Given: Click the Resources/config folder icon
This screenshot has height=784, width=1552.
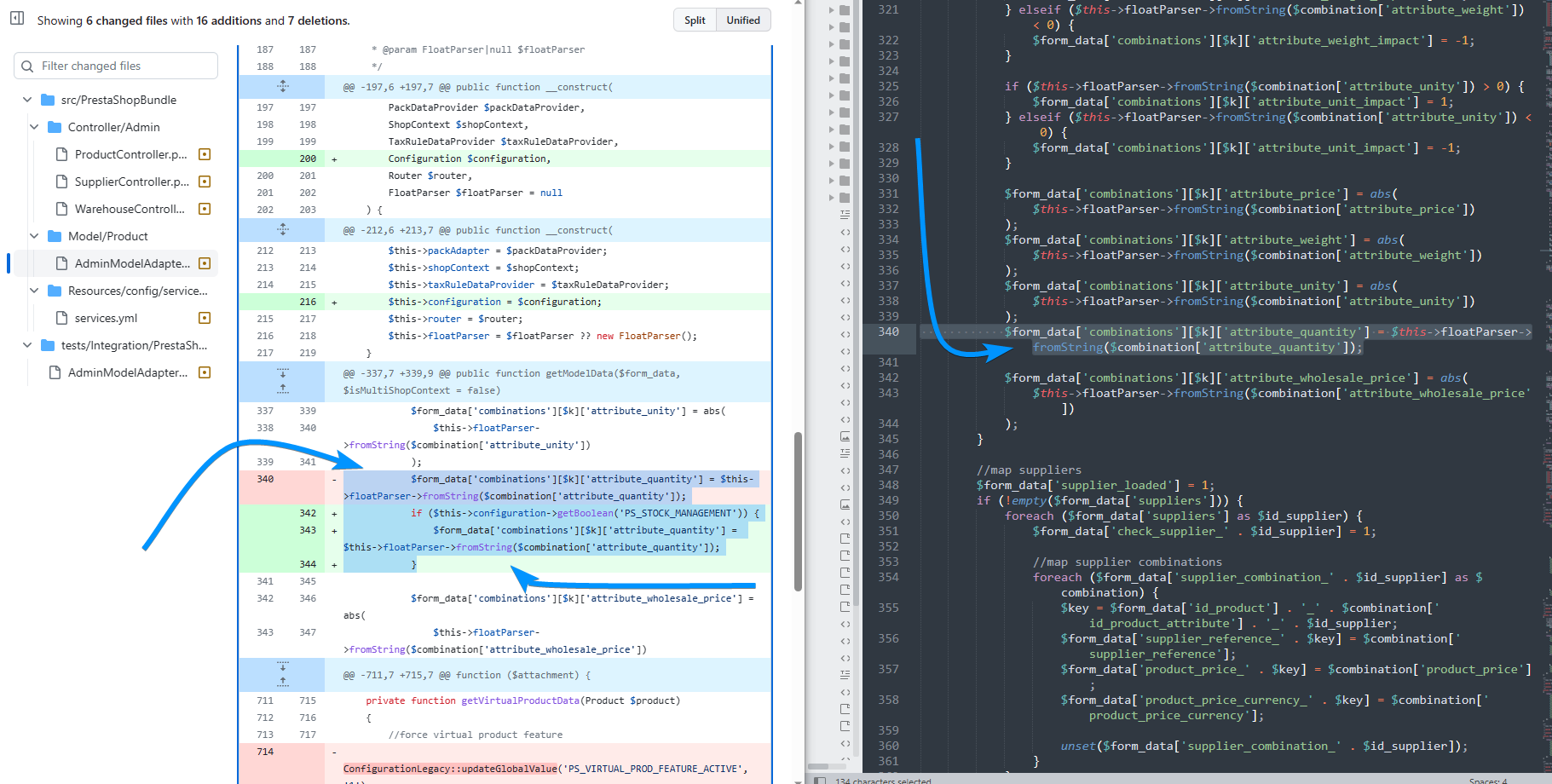Looking at the screenshot, I should coord(55,291).
